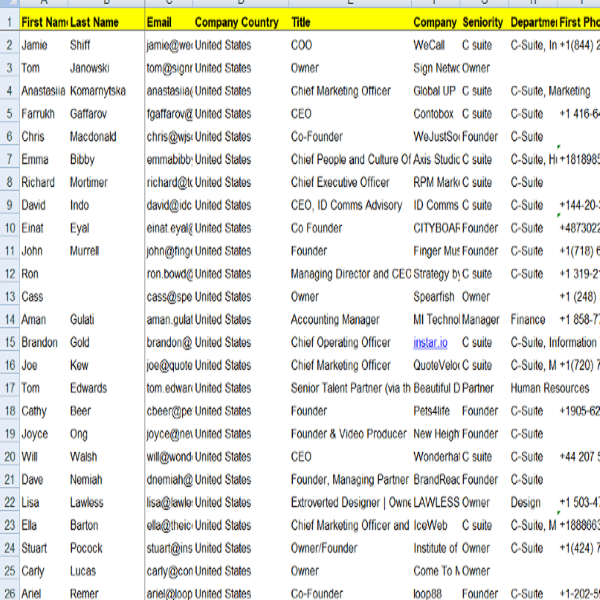
Task: Click the cell containing Pocock
Action: pyautogui.click(x=106, y=548)
